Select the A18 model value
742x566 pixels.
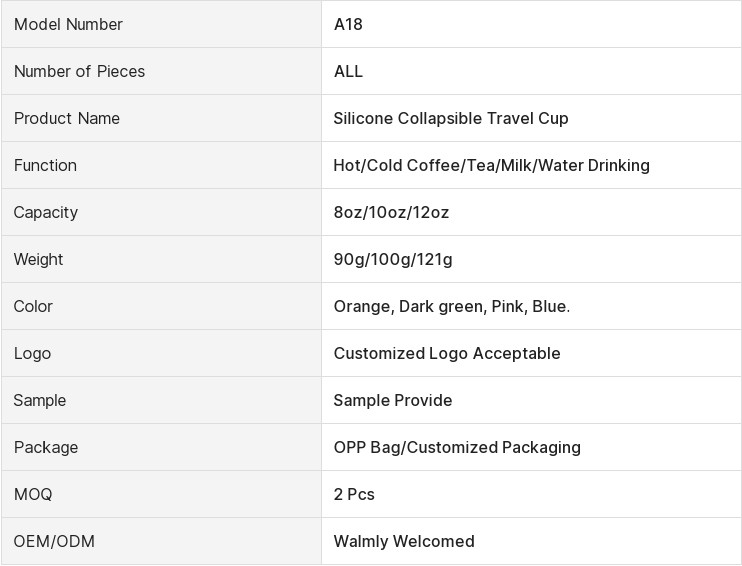click(x=348, y=24)
